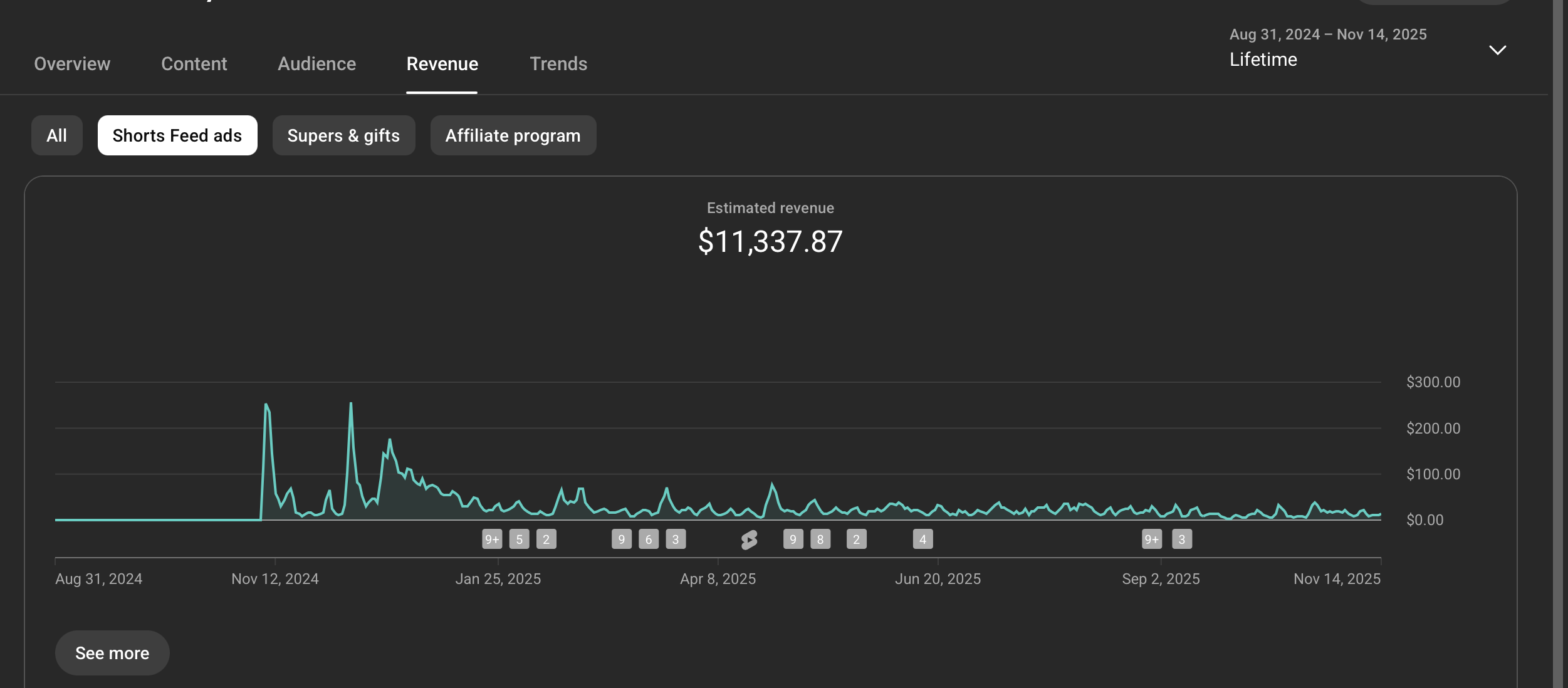This screenshot has width=1568, height=688.
Task: Open the 4 videos published marker
Action: (x=923, y=539)
